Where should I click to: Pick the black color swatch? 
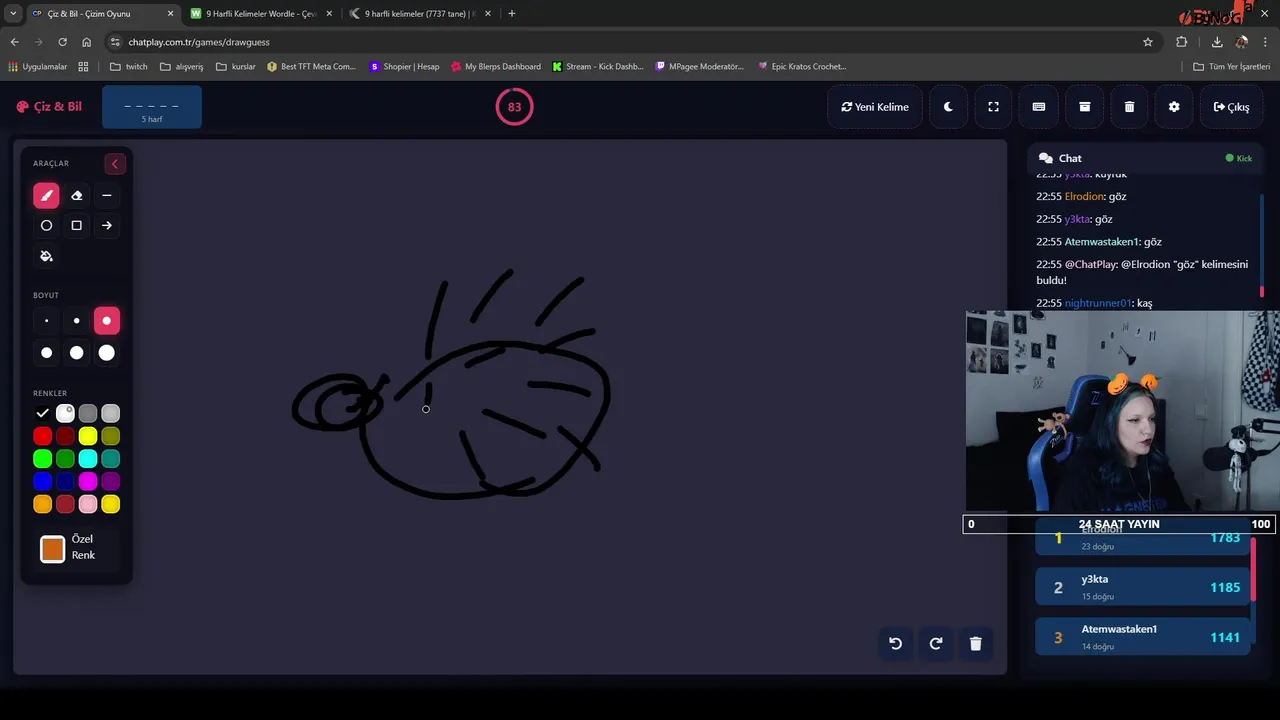pyautogui.click(x=42, y=413)
